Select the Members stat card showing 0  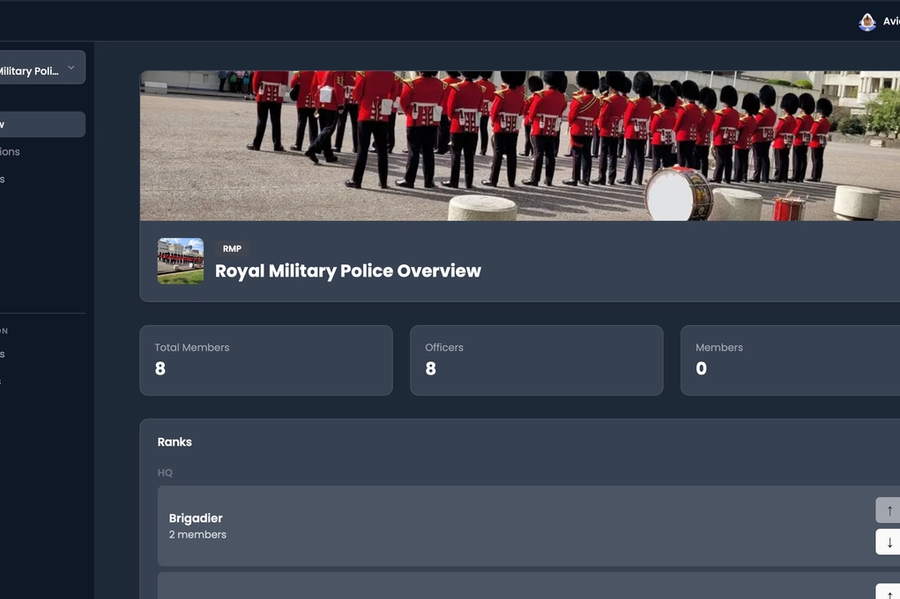coord(790,360)
